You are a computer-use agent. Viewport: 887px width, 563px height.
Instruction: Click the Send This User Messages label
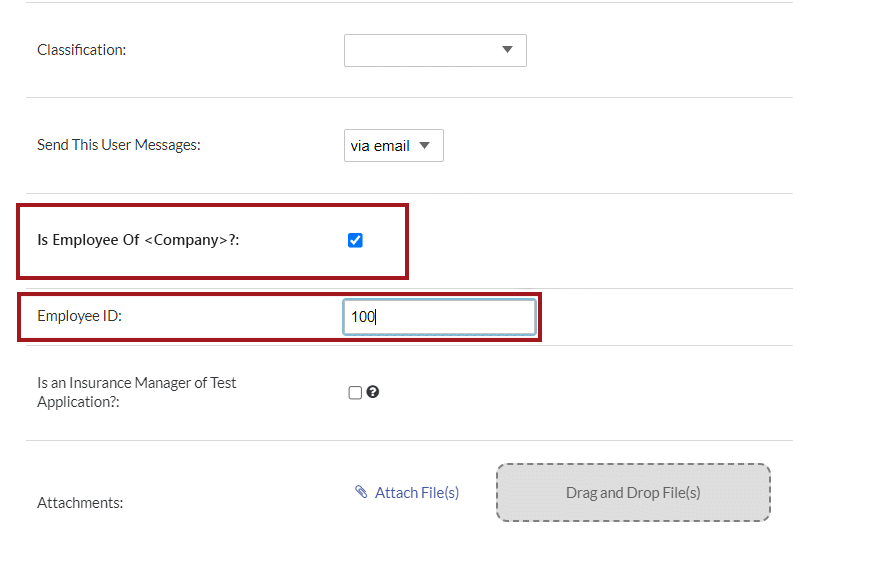tap(119, 145)
